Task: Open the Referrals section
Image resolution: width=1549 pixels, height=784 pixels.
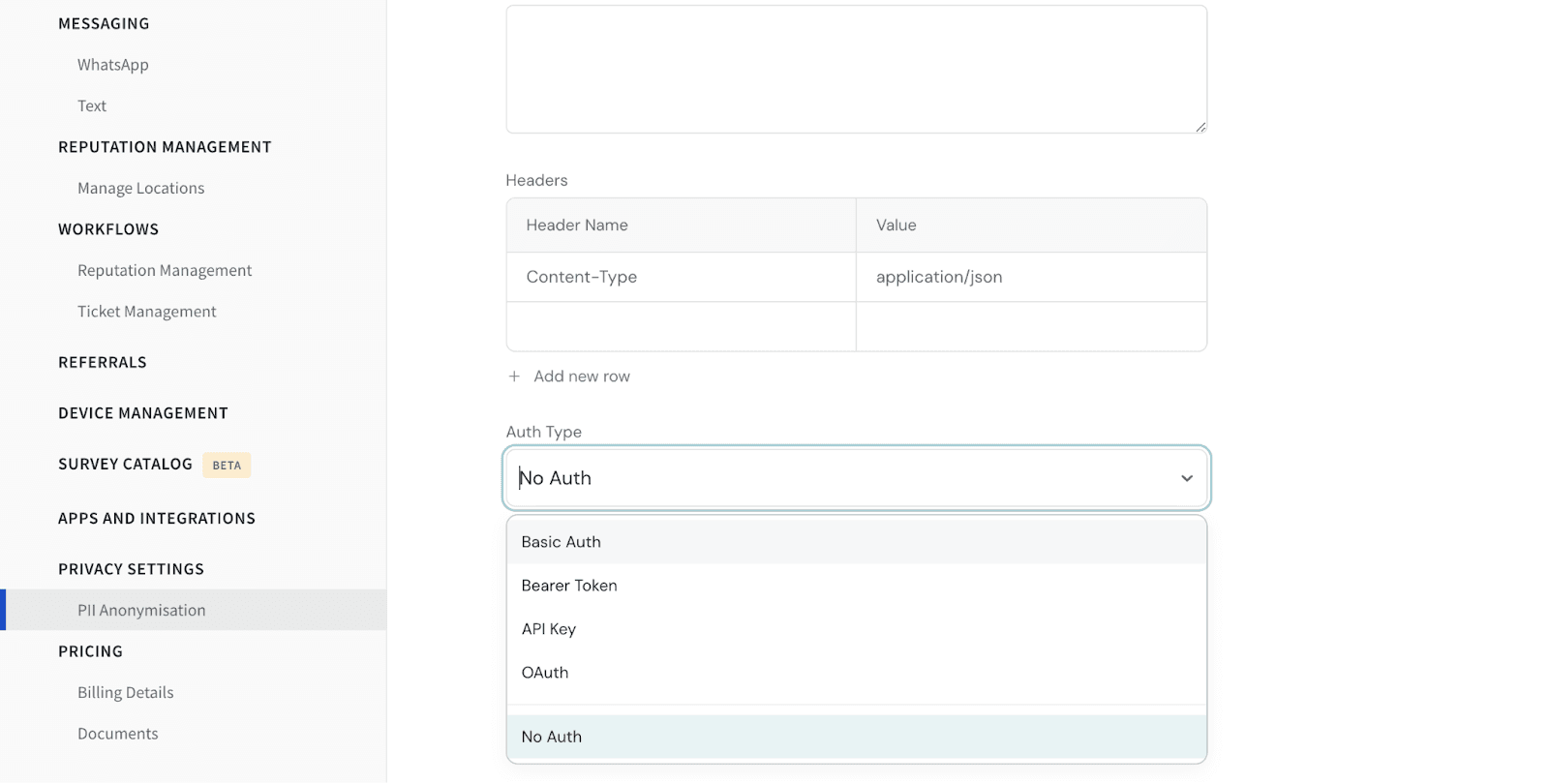Action: click(x=103, y=363)
